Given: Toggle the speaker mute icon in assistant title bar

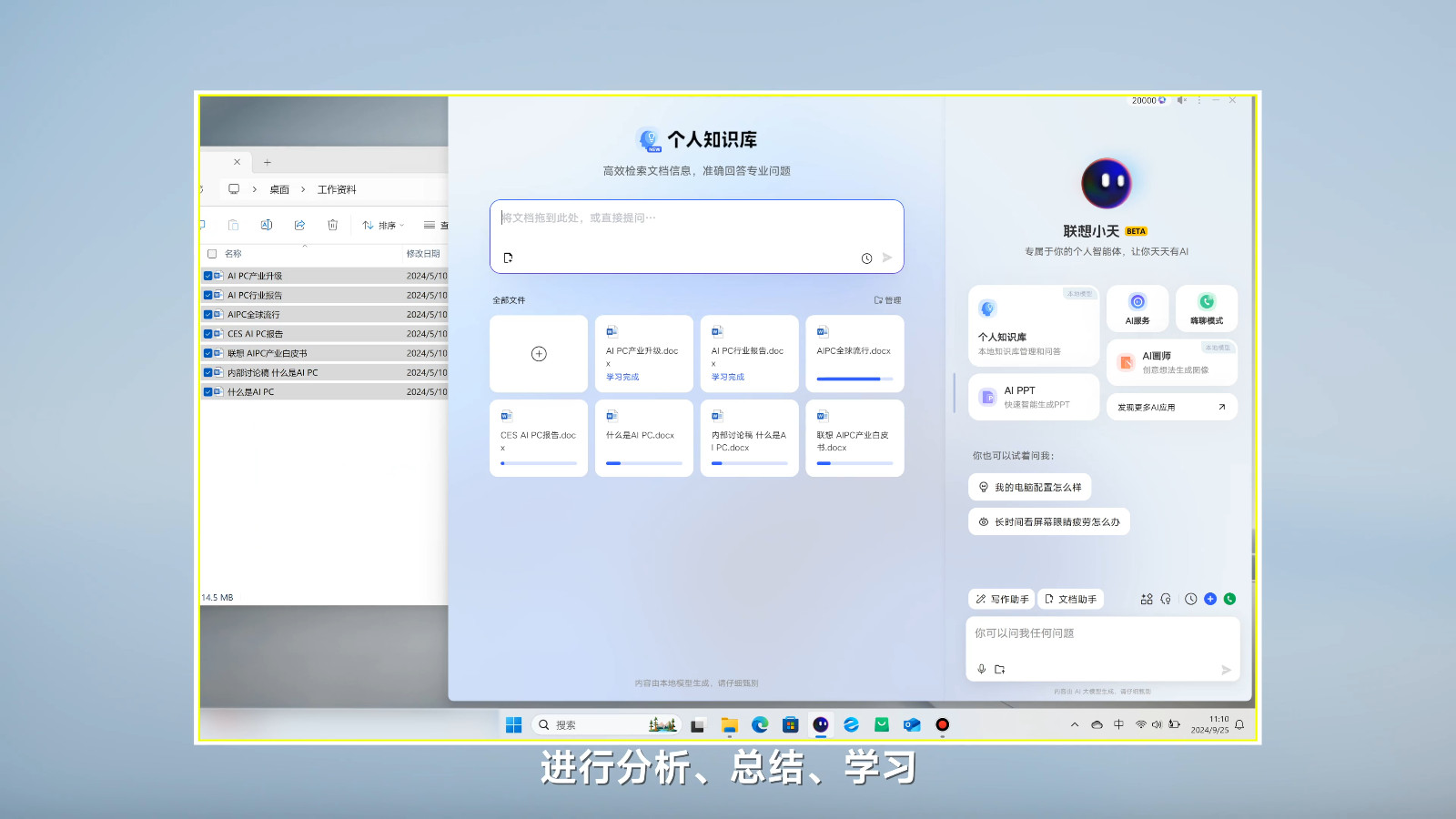Looking at the screenshot, I should [x=1181, y=100].
